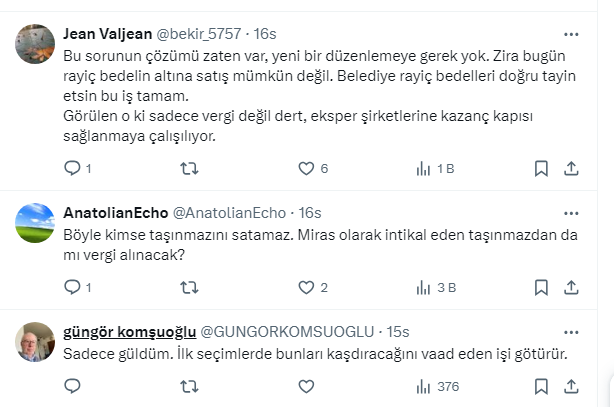Share Jean Valjean's tweet

coord(571,168)
